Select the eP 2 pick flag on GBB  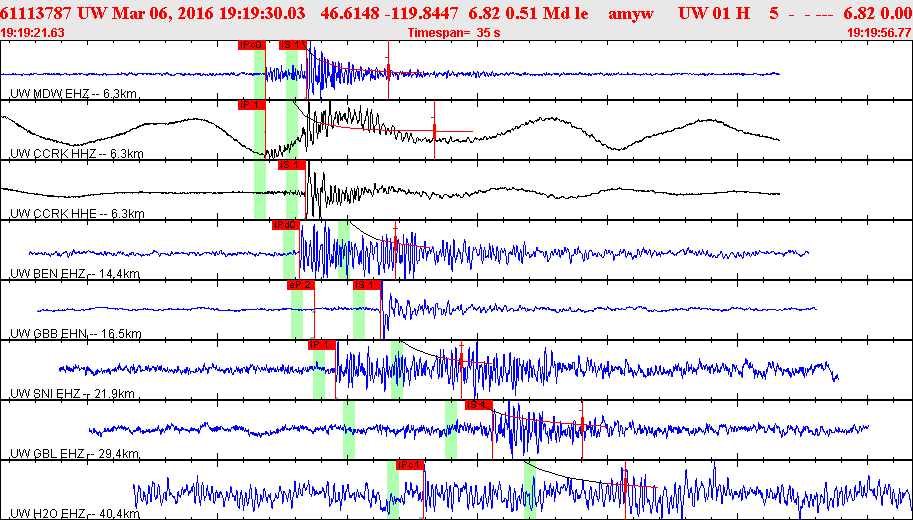[x=301, y=285]
